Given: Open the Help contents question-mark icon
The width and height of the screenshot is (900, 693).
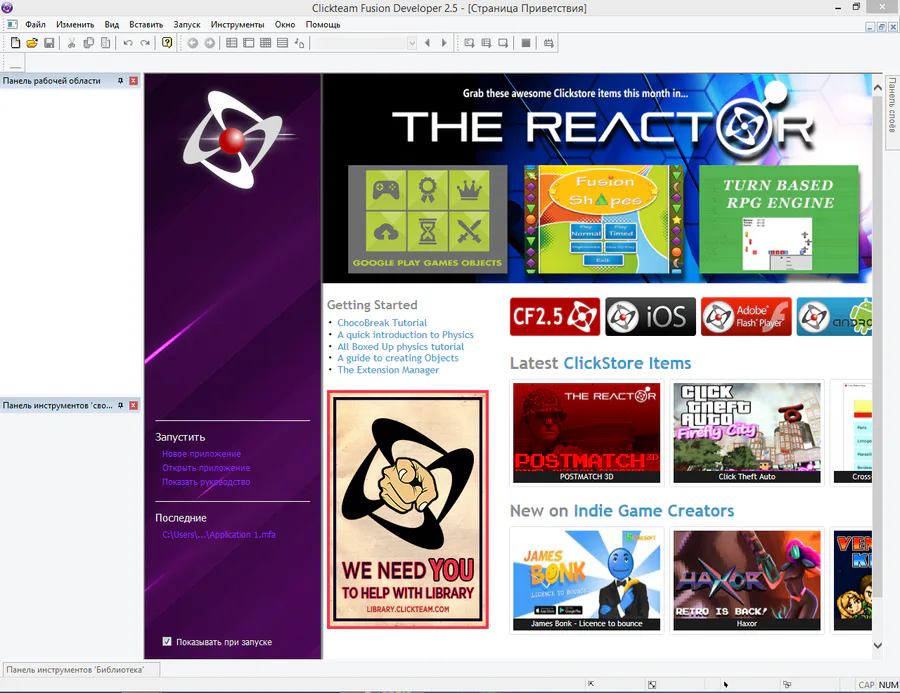Looking at the screenshot, I should coord(167,43).
